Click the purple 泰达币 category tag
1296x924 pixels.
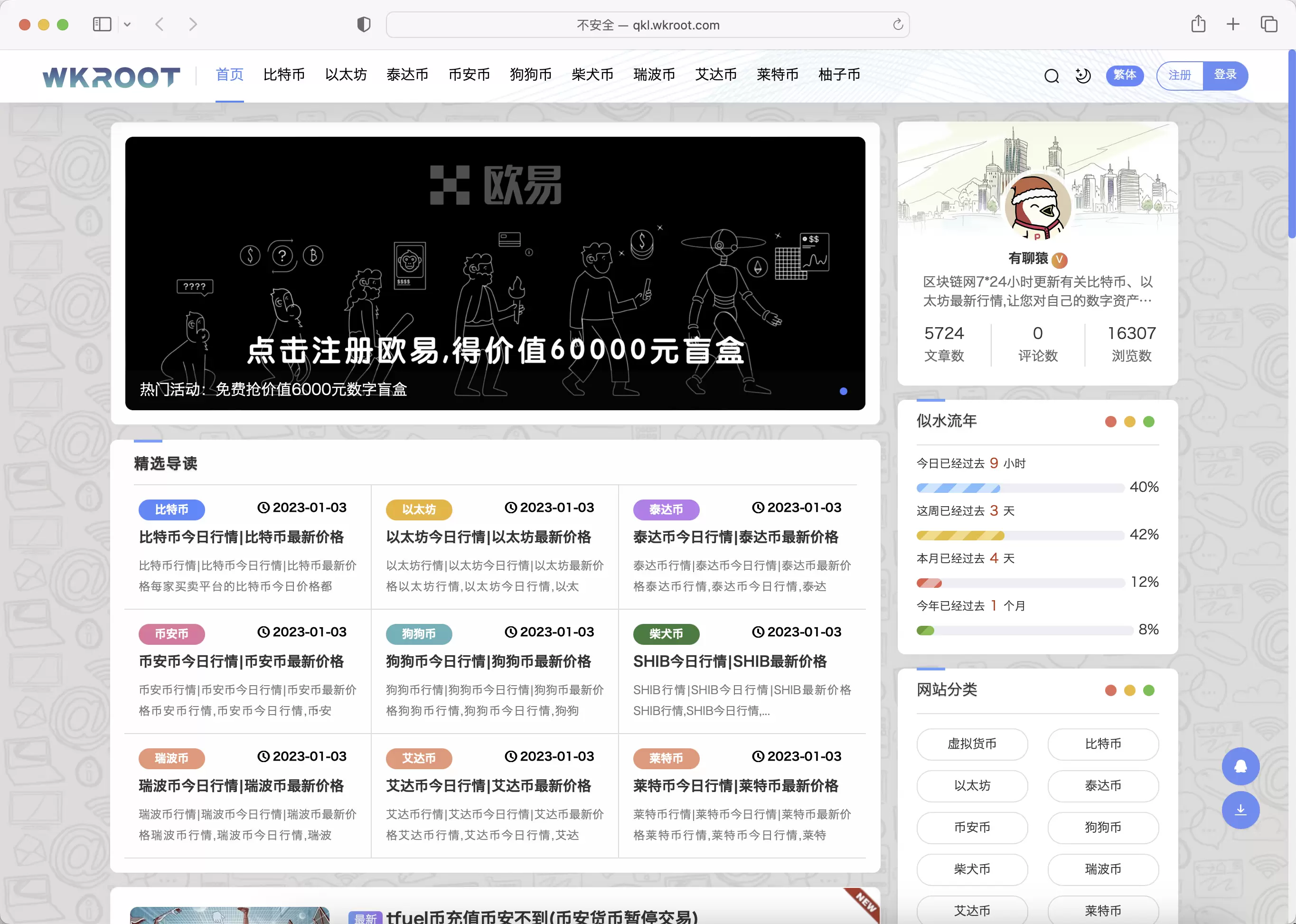666,509
